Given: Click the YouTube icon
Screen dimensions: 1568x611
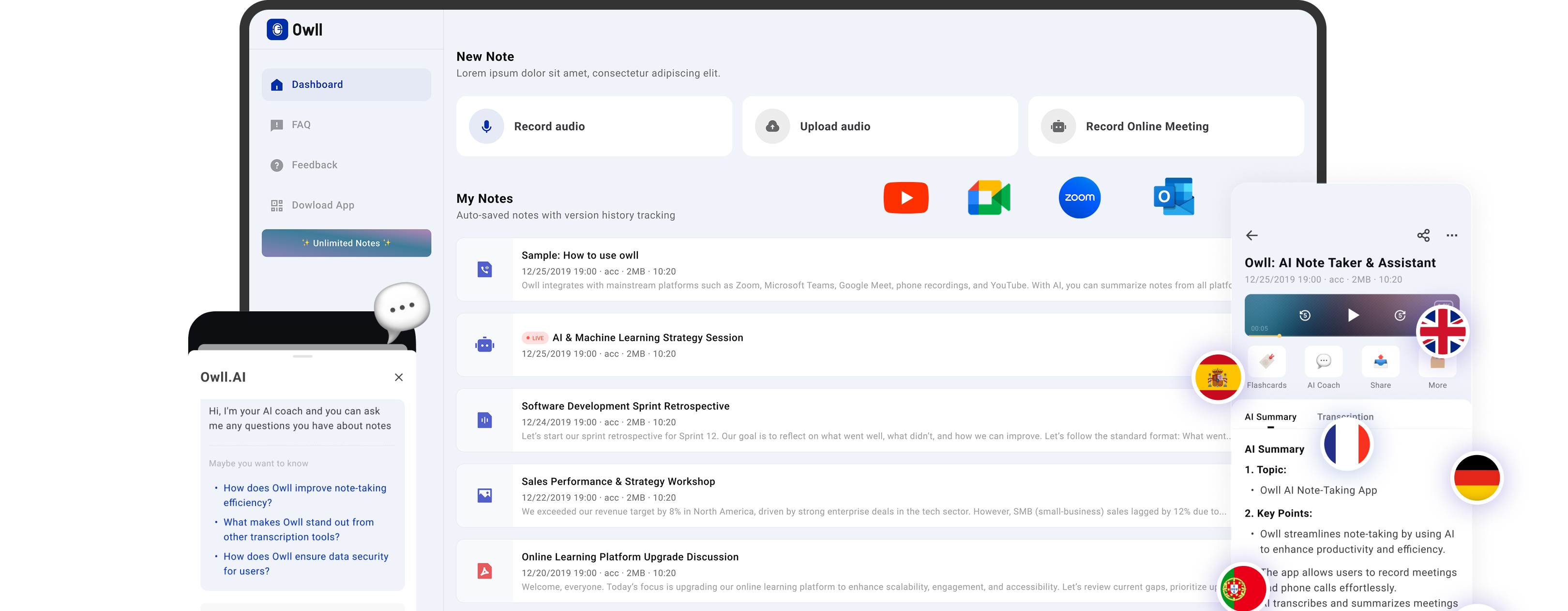Looking at the screenshot, I should (906, 198).
